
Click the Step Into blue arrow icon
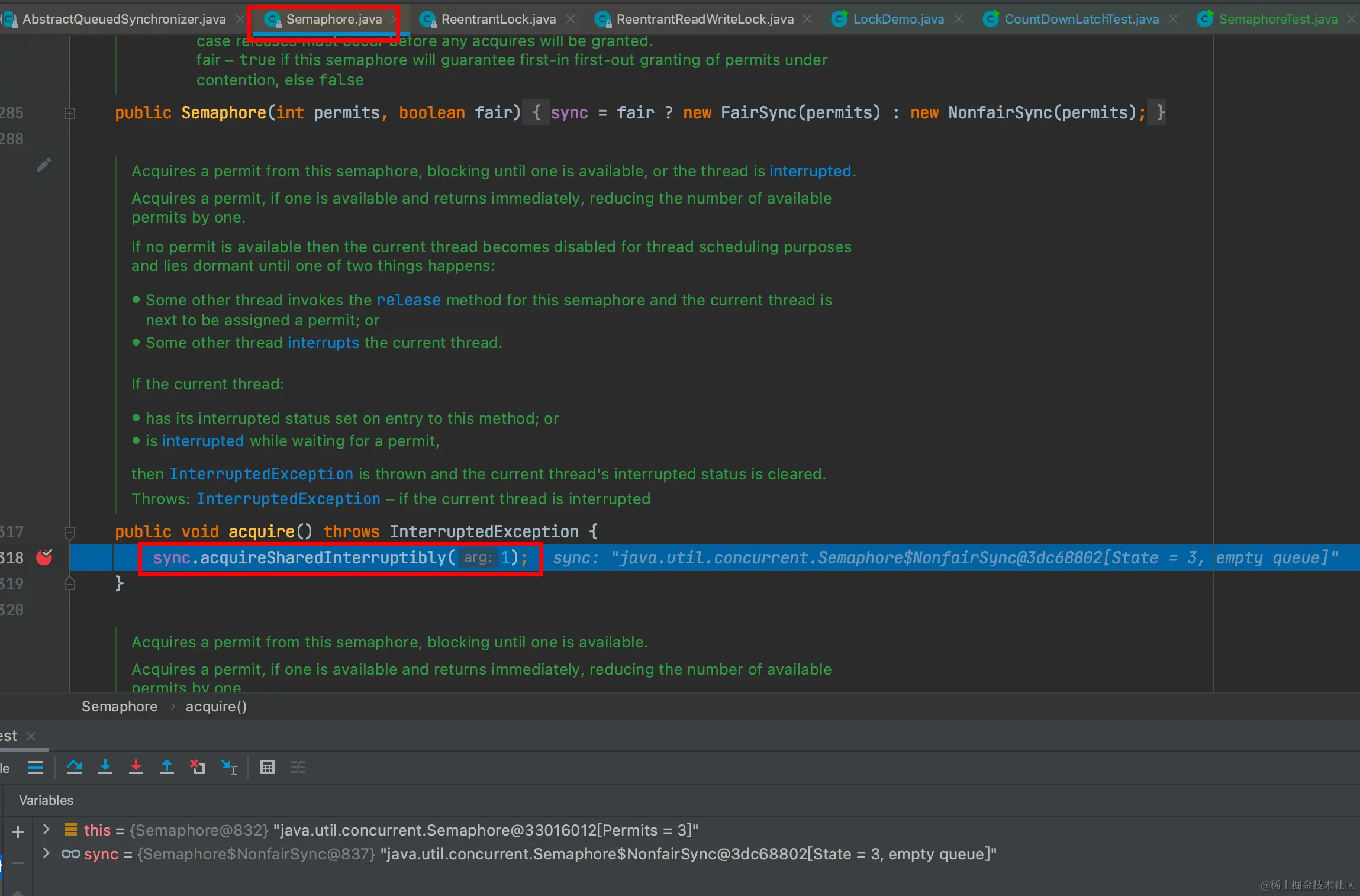(105, 767)
